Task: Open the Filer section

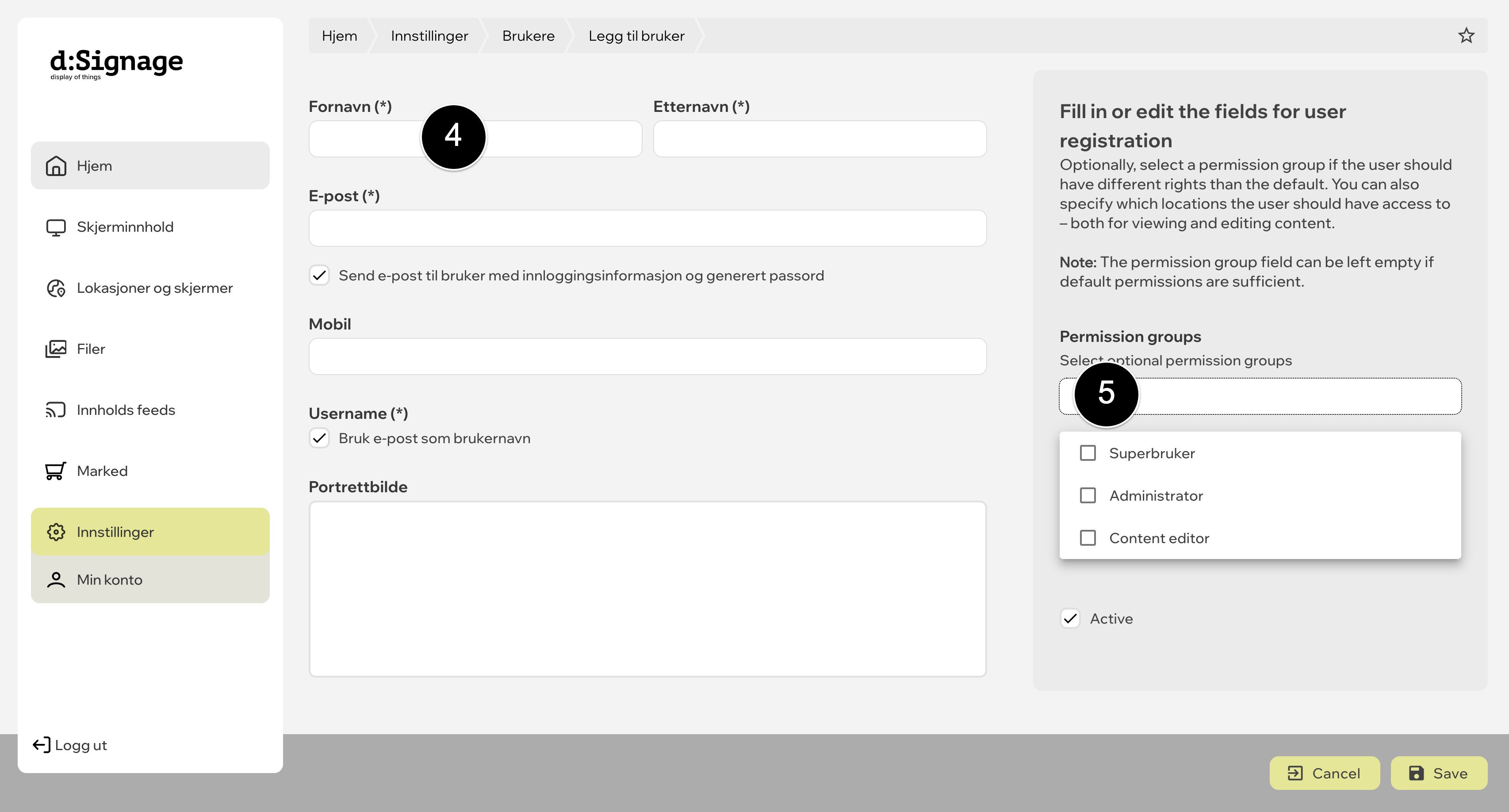Action: click(150, 349)
